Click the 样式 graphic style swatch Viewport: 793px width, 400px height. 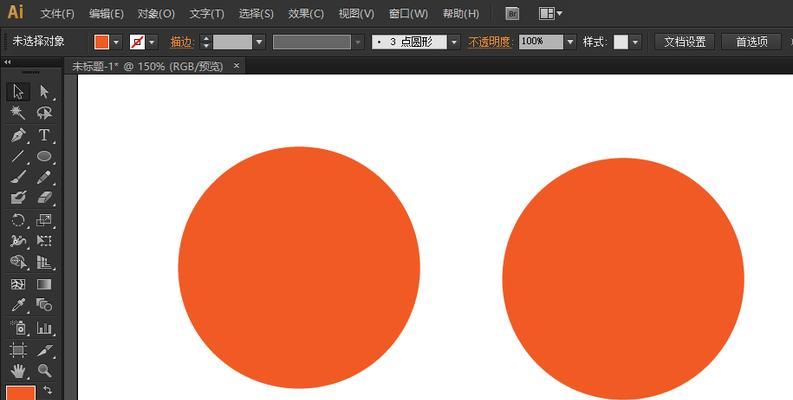pyautogui.click(x=621, y=42)
